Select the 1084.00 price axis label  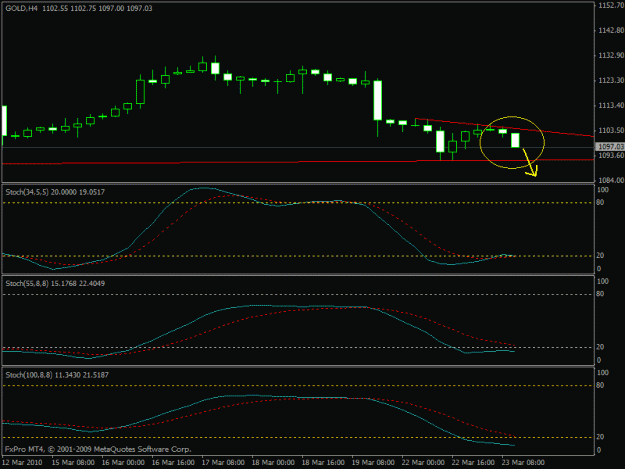coord(611,181)
